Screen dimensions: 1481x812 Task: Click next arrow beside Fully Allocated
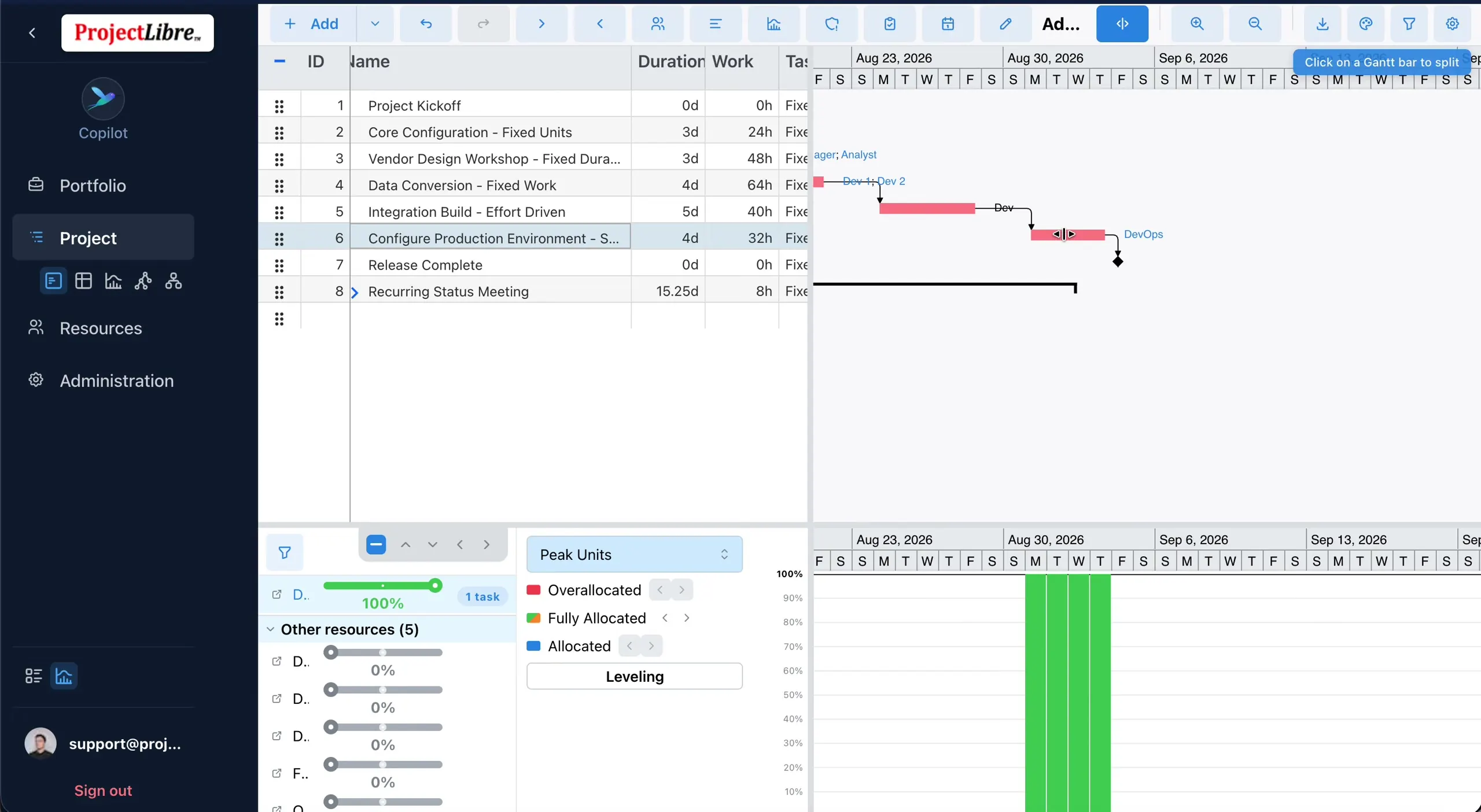point(687,618)
